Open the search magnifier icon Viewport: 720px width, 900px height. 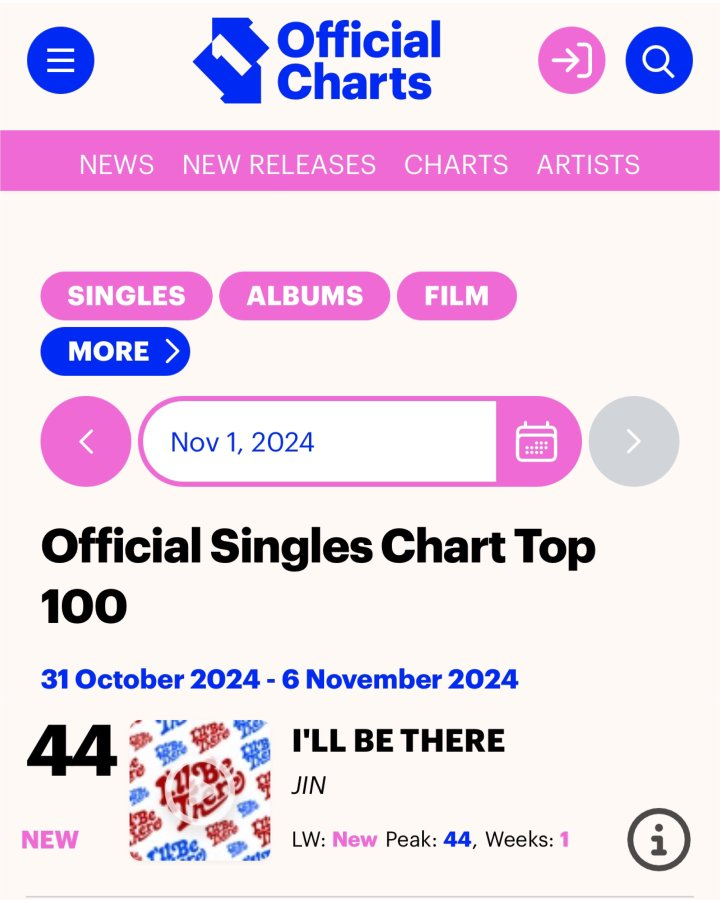658,61
